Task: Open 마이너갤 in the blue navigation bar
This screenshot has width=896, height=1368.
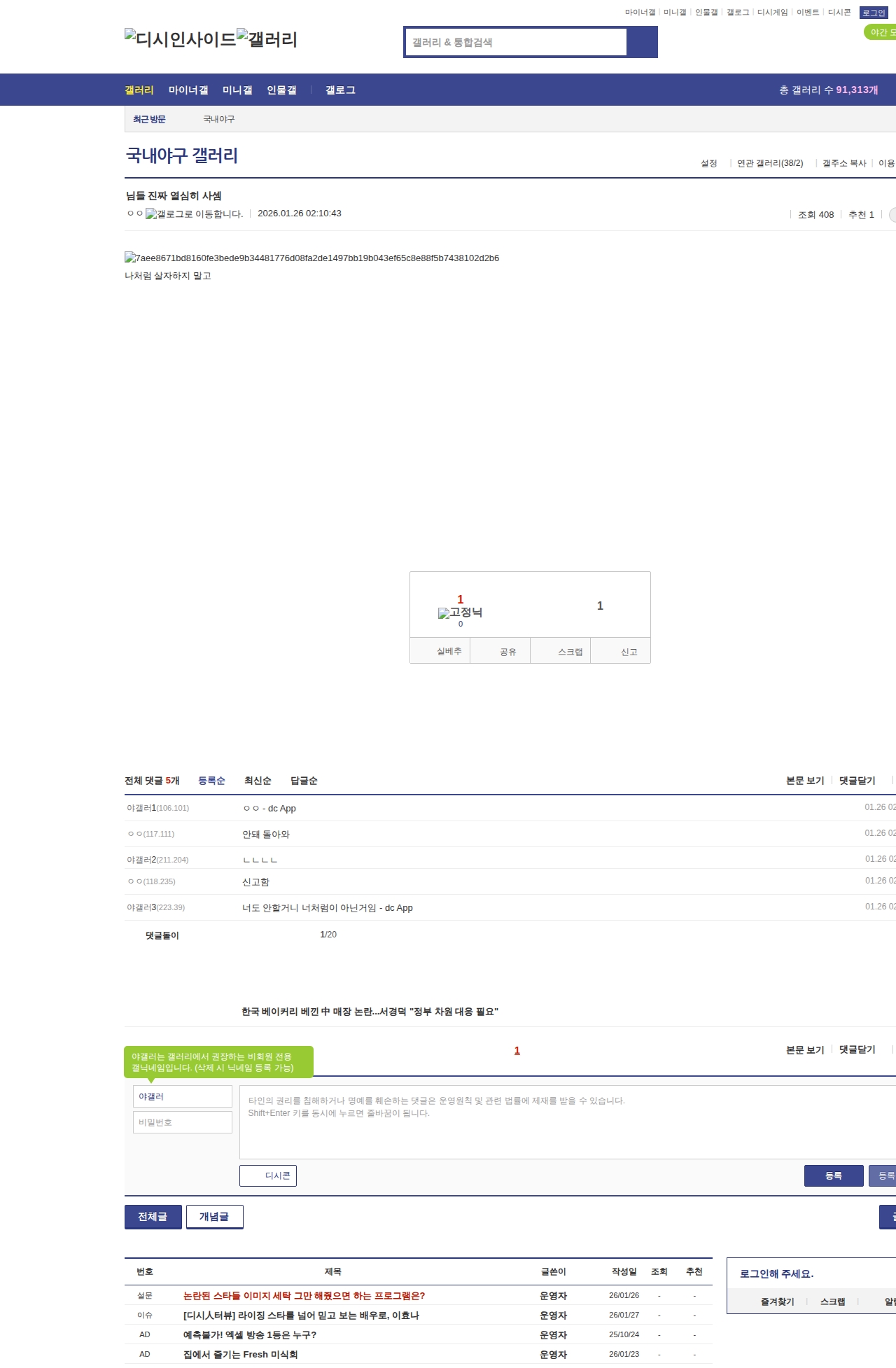Action: coord(188,90)
